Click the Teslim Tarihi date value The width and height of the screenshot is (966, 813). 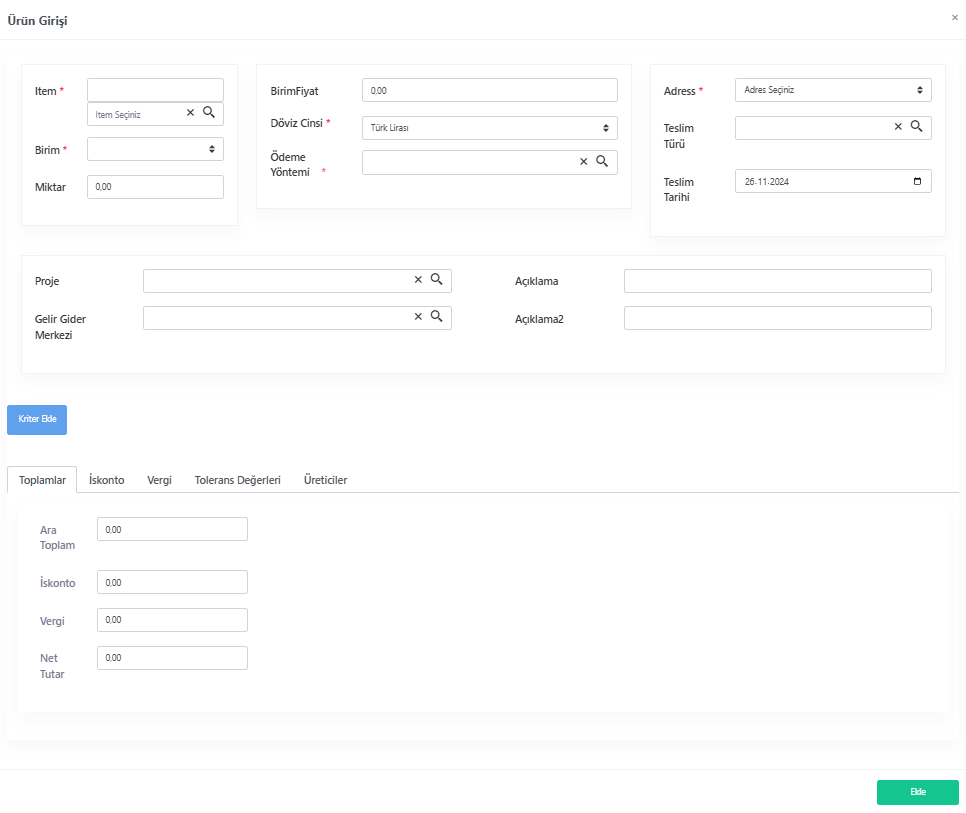[766, 182]
